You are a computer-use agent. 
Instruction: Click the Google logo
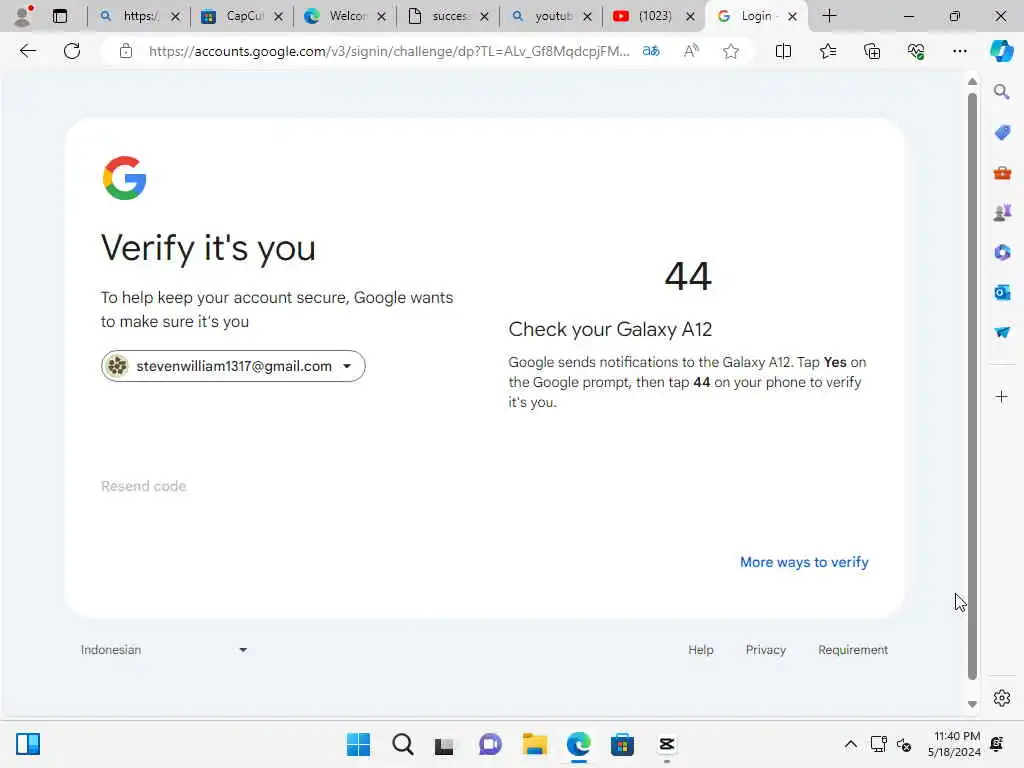pos(124,178)
